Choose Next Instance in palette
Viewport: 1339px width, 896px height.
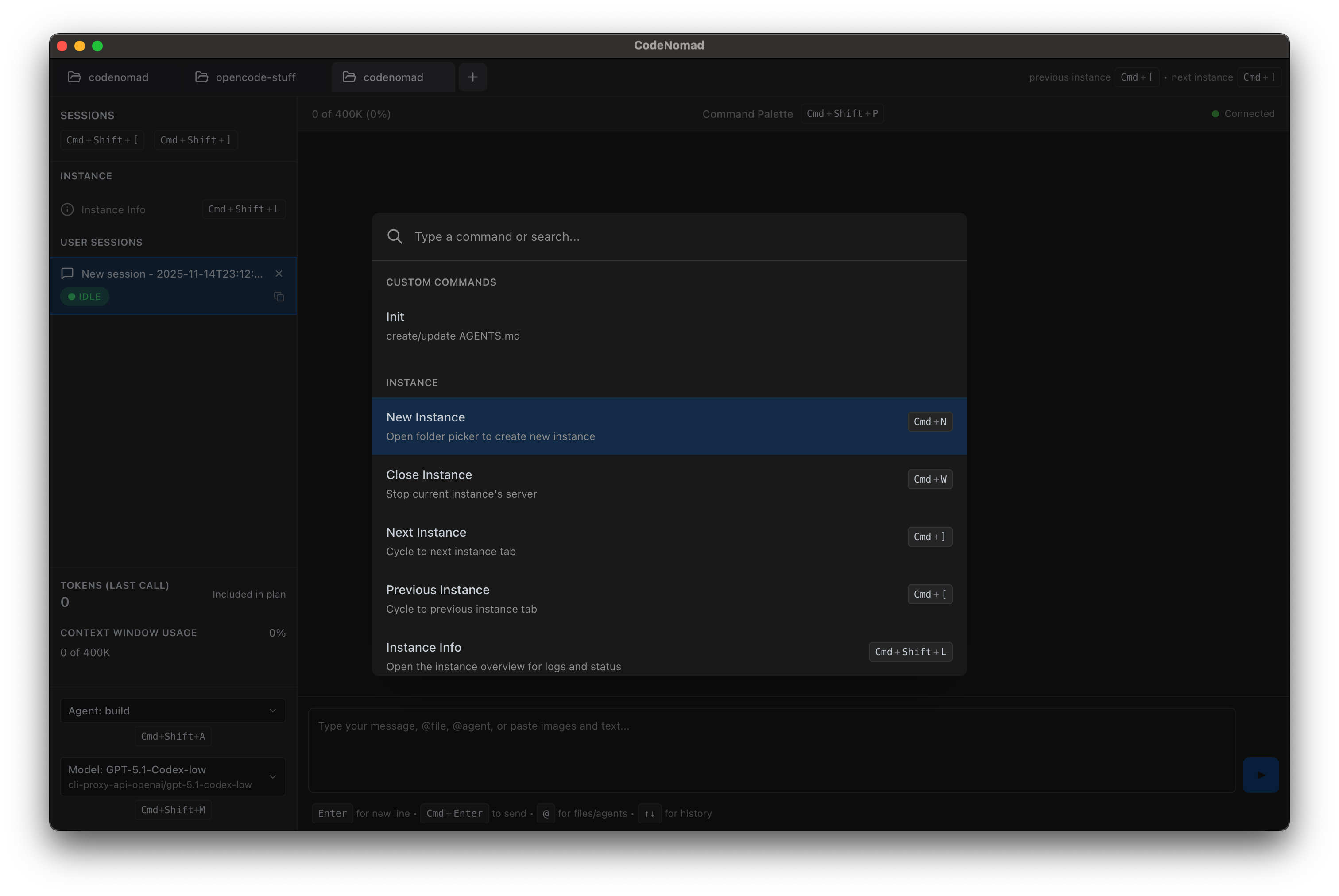click(x=669, y=541)
